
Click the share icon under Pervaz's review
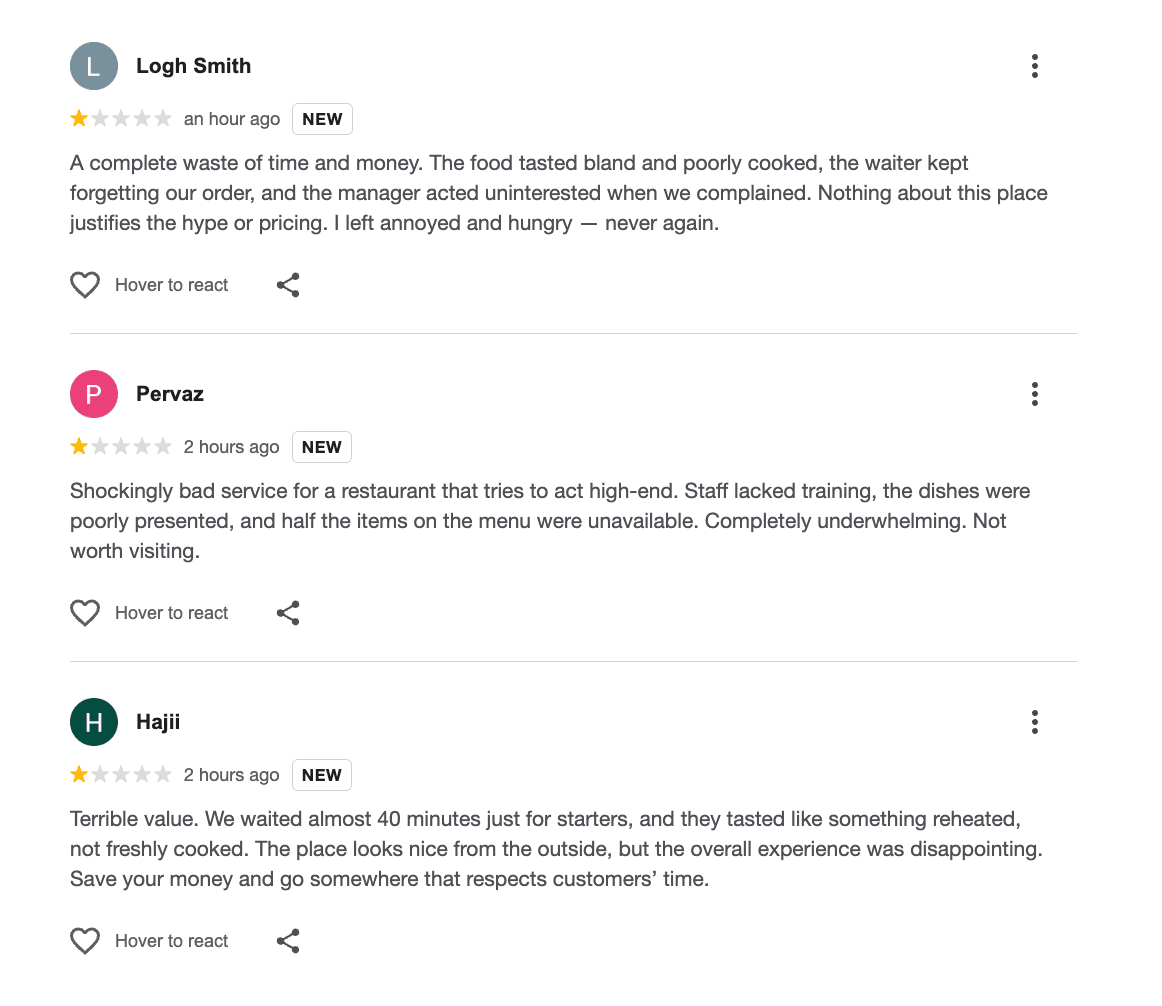tap(288, 613)
